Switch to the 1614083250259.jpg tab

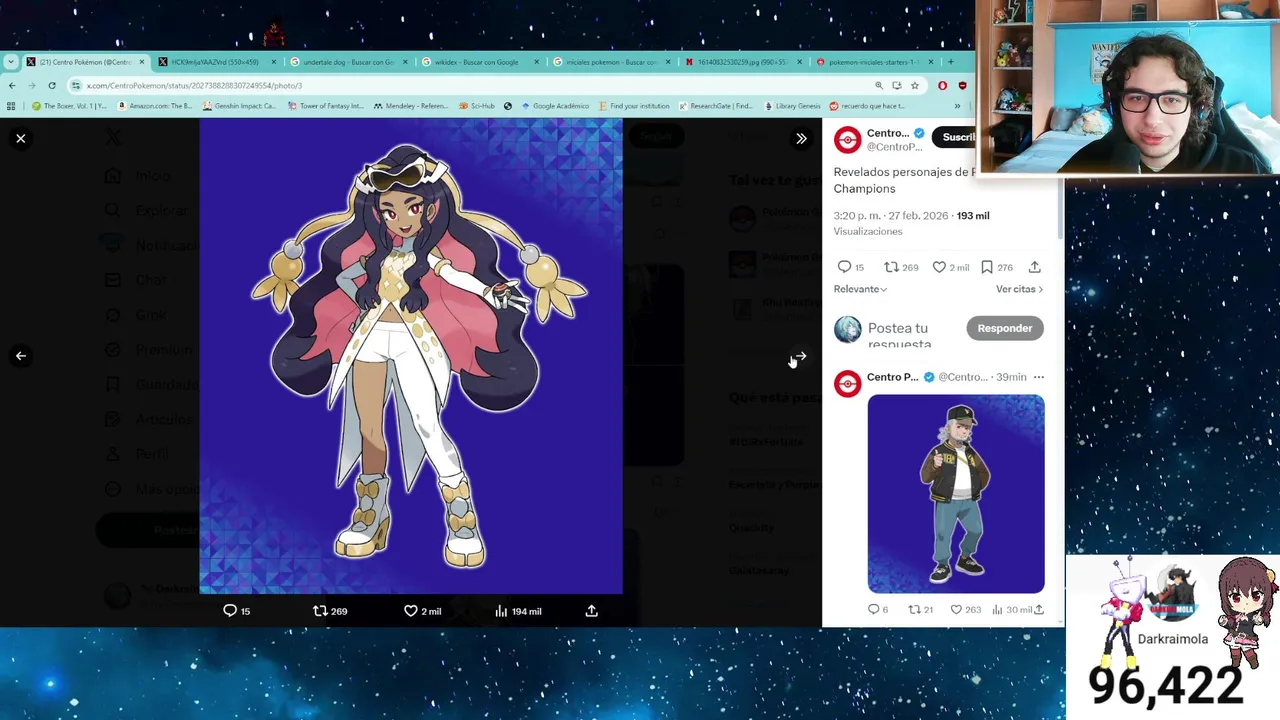742,62
